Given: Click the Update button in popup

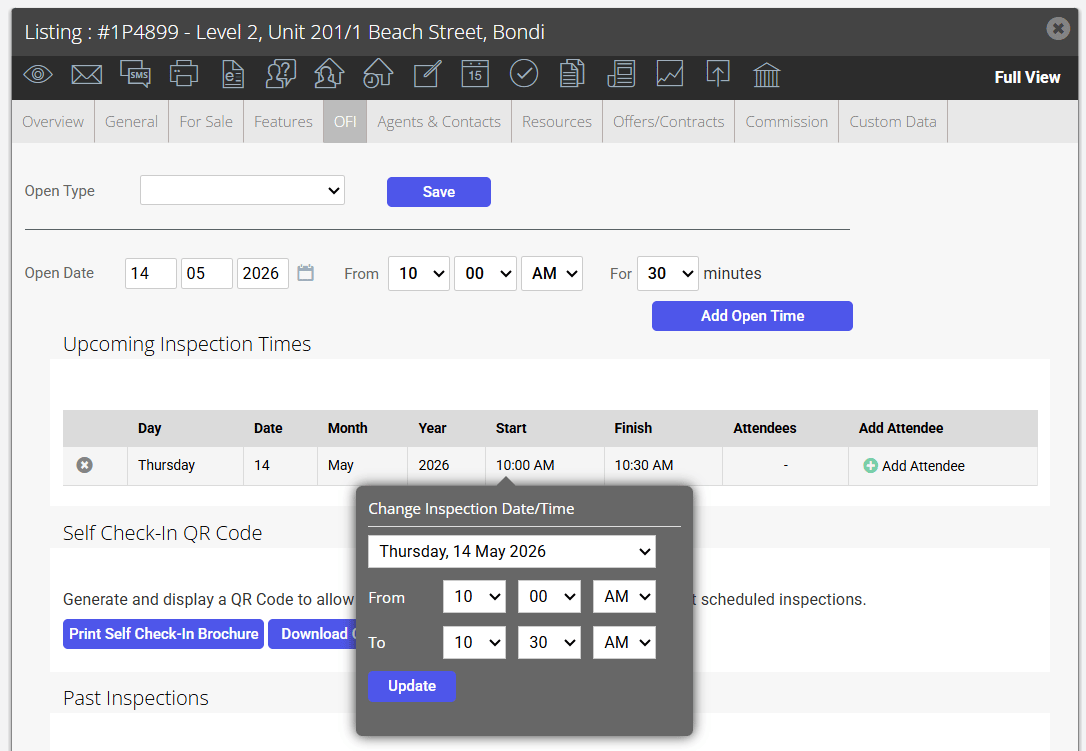Looking at the screenshot, I should point(412,686).
